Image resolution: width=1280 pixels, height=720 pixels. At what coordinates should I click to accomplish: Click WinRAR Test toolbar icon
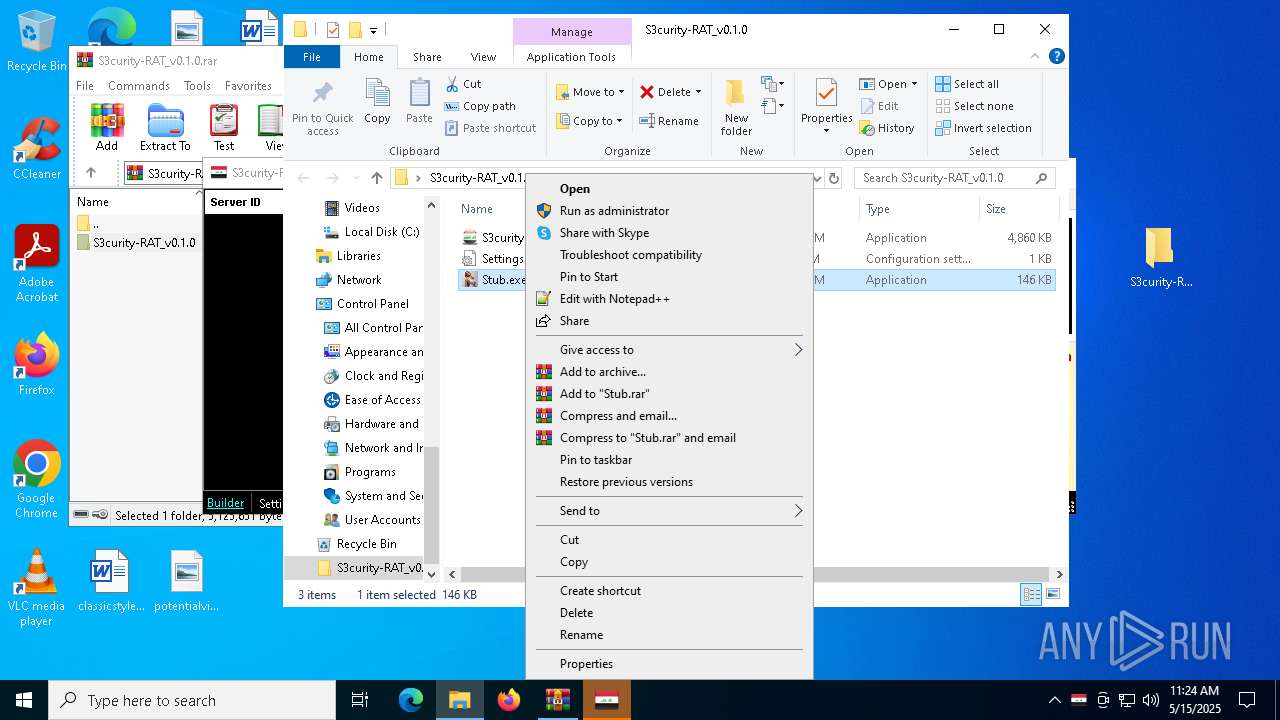[224, 127]
